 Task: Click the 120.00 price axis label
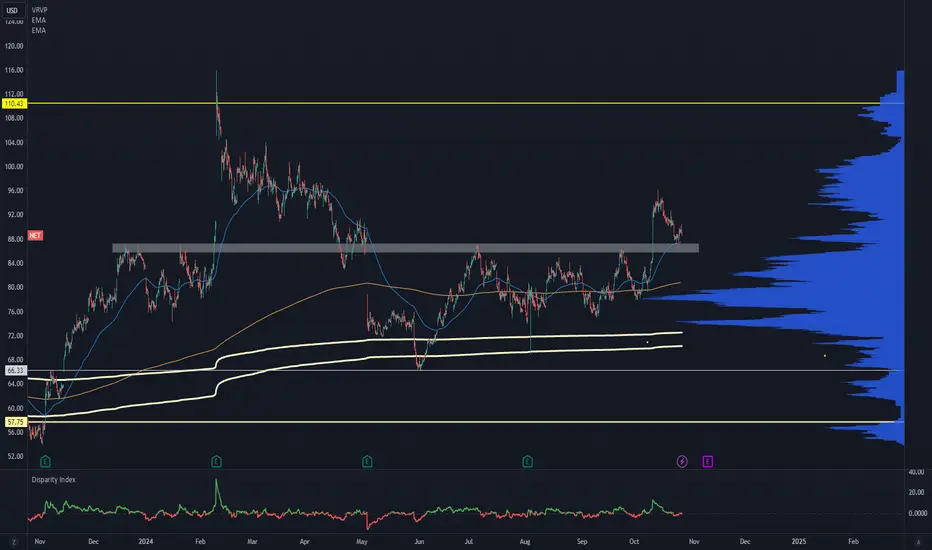[x=14, y=46]
